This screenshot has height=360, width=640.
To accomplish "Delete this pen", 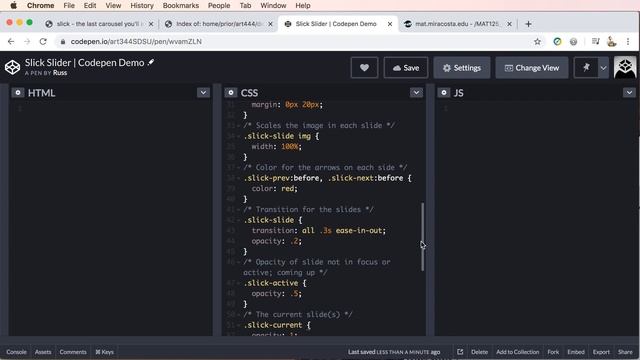I will pyautogui.click(x=479, y=352).
